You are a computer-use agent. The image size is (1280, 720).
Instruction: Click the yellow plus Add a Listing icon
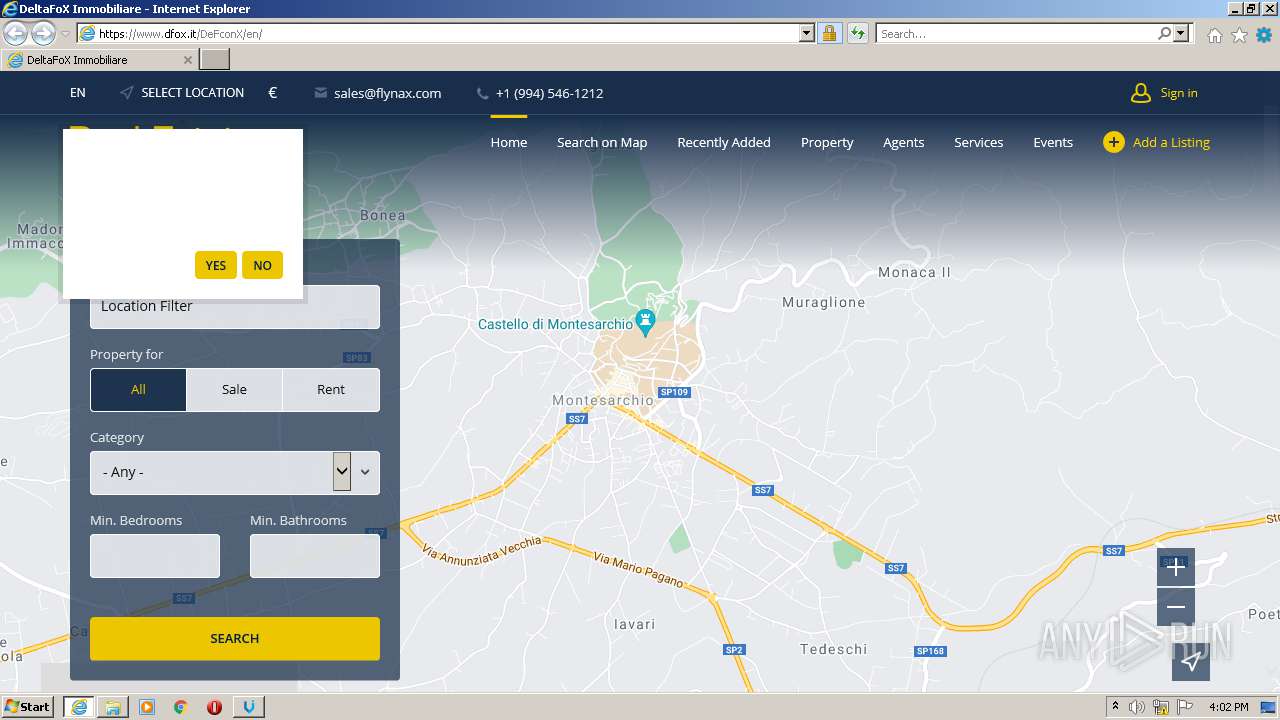pos(1113,142)
